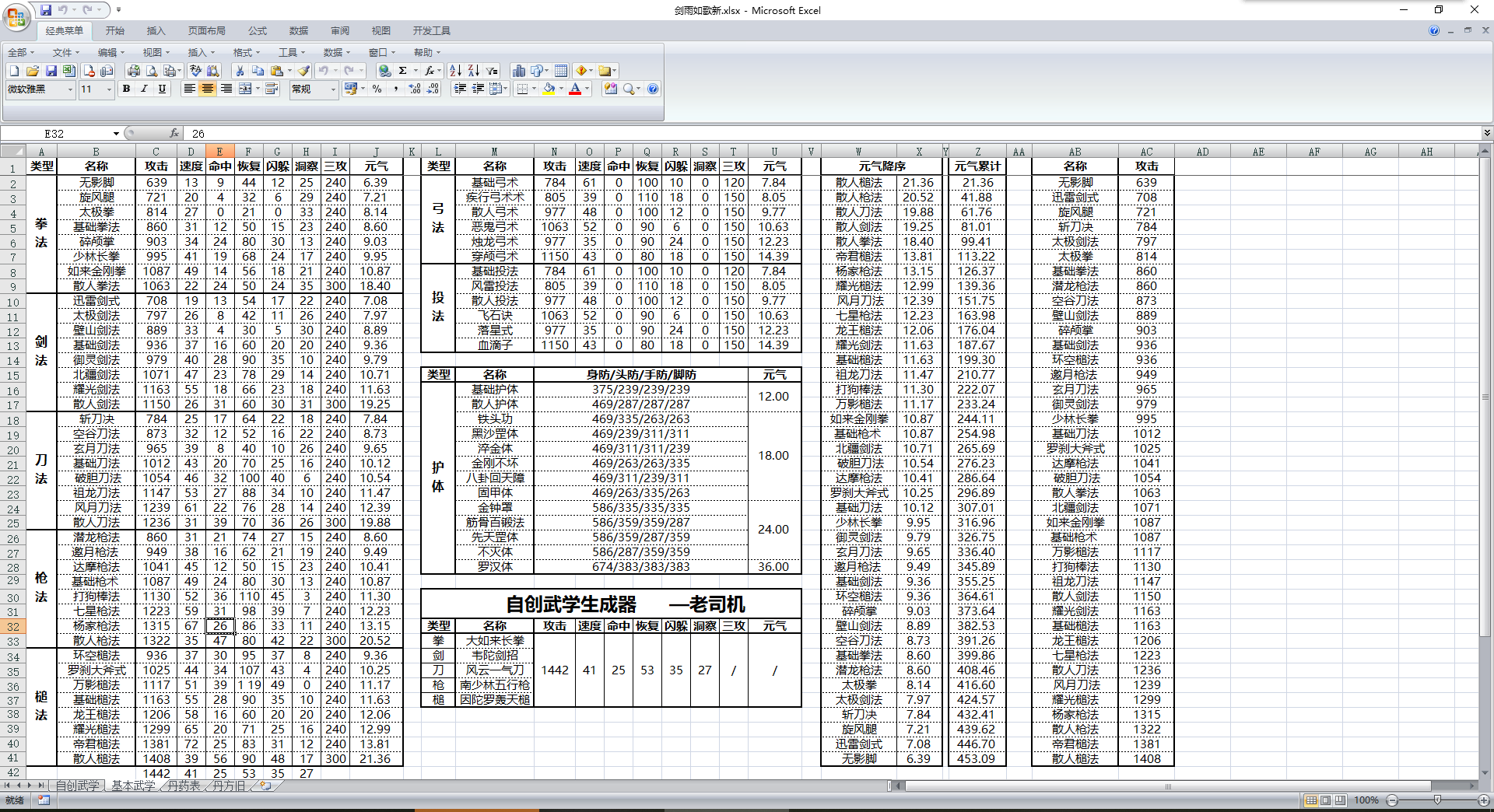Toggle Underline formatting
This screenshot has width=1494, height=812.
click(162, 89)
